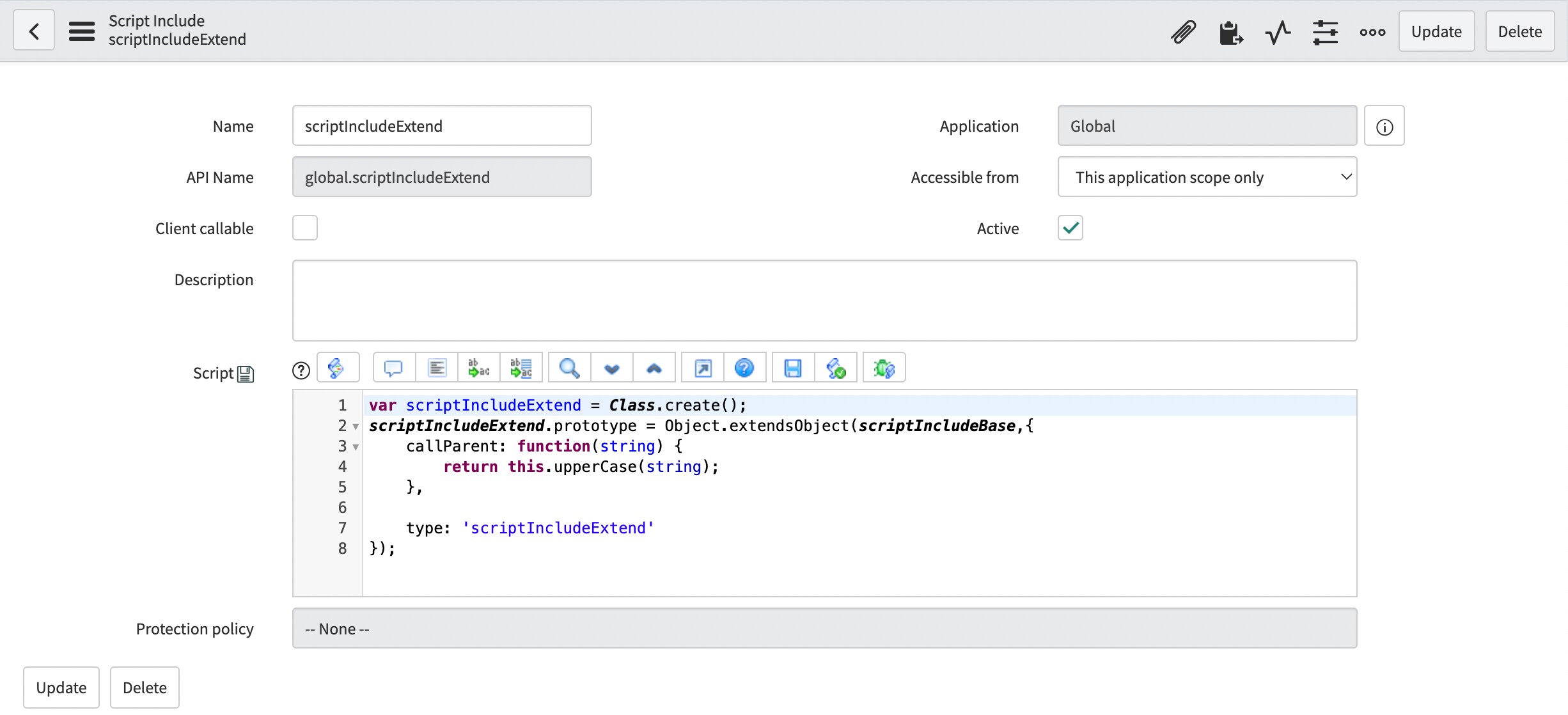The height and width of the screenshot is (715, 1568).
Task: Click the 'return this.upperCase(string);' line
Action: 581,466
